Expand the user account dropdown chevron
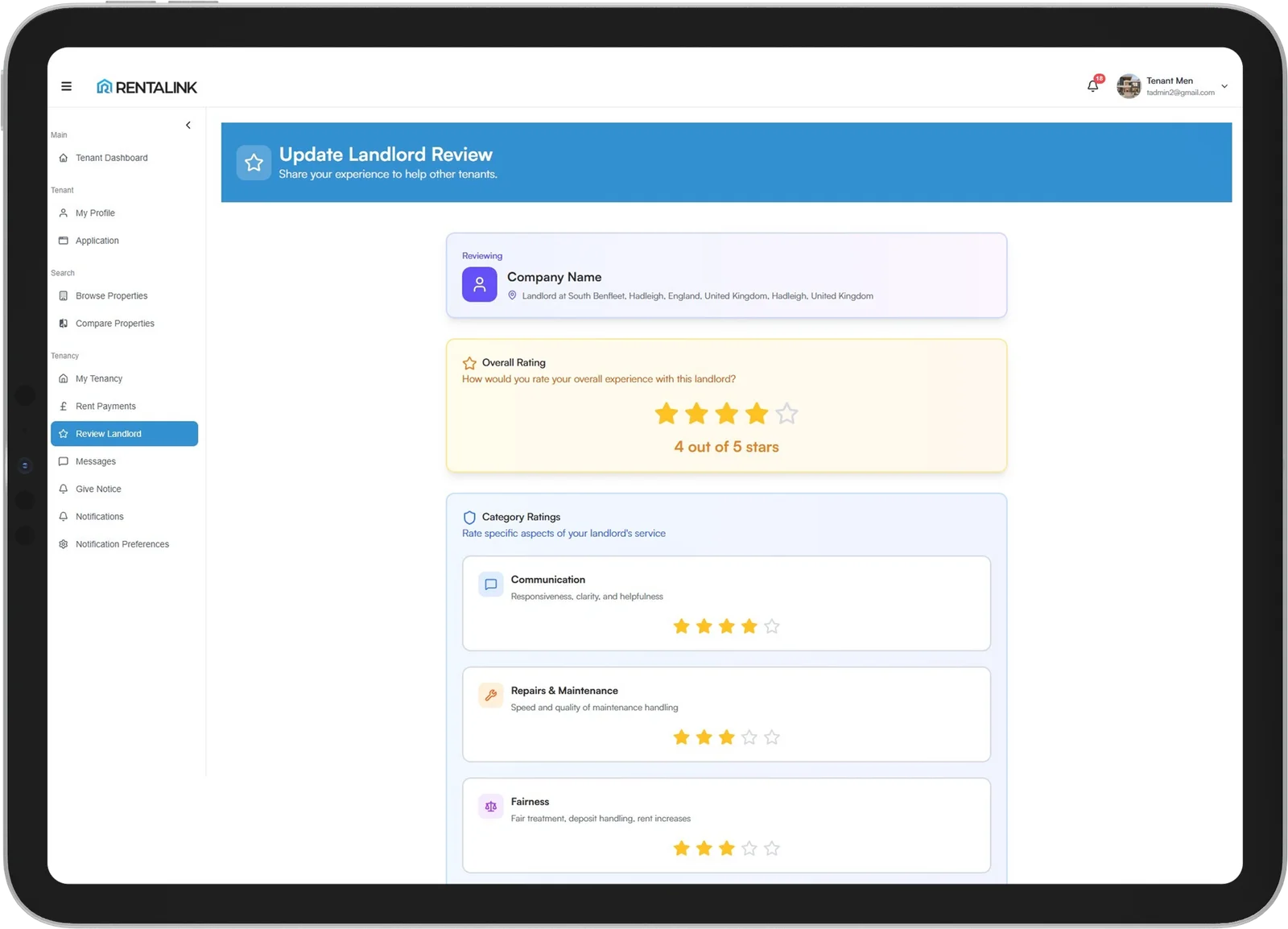 pos(1224,86)
